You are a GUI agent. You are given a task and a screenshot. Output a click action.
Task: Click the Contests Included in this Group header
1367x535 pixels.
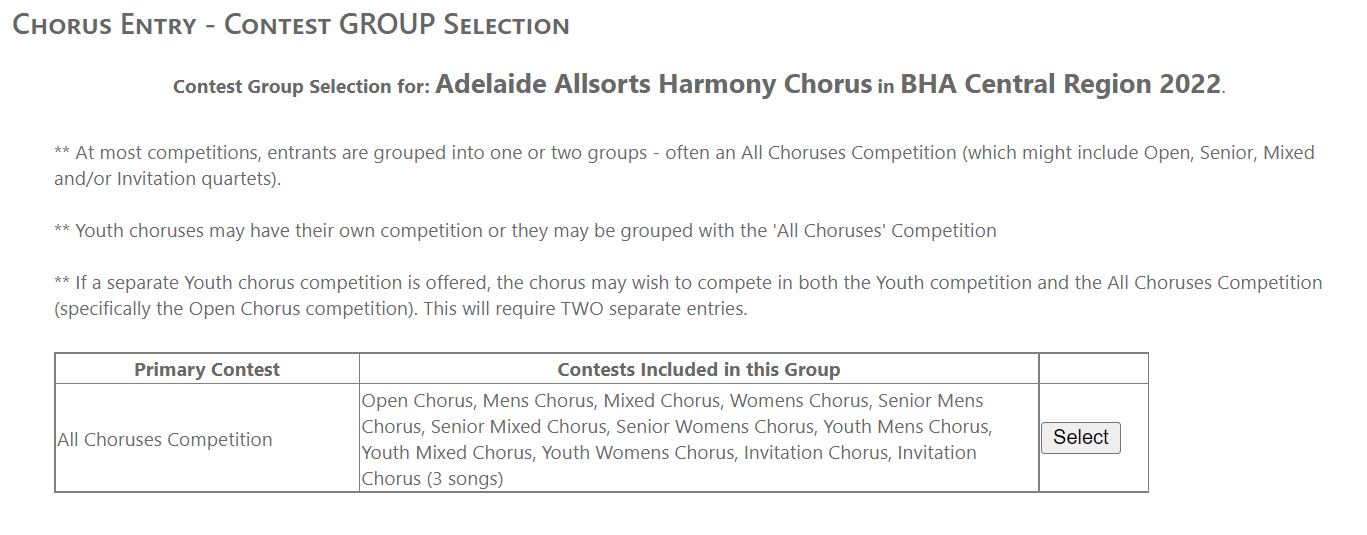pos(698,370)
